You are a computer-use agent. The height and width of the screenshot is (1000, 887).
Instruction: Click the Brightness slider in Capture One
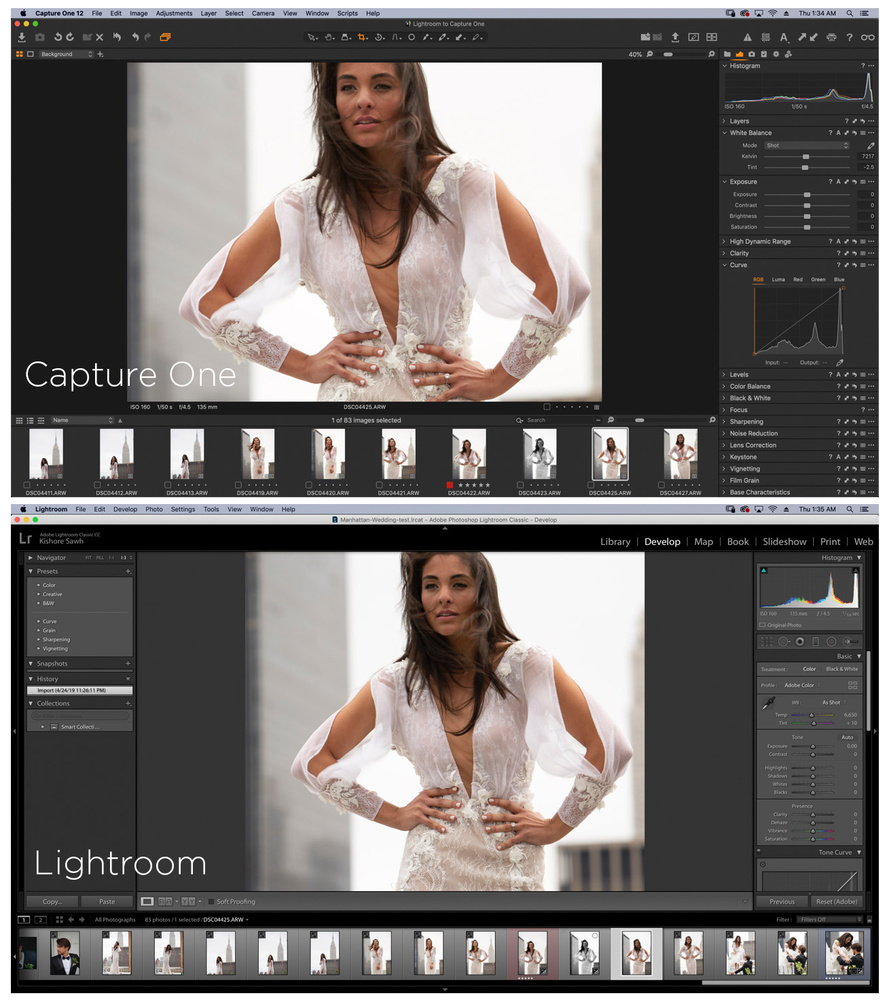coord(807,216)
